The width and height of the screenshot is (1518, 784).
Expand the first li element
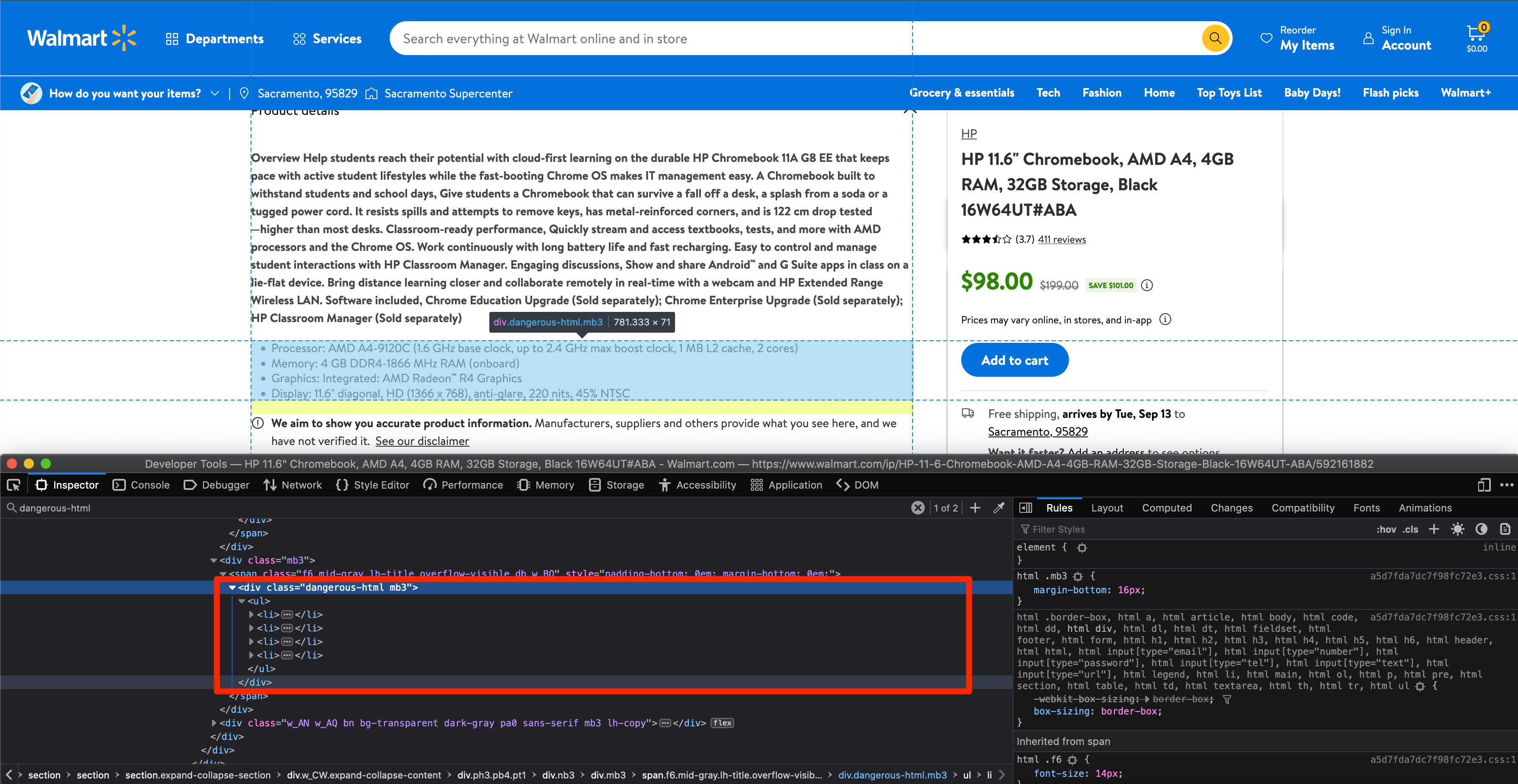(x=251, y=614)
